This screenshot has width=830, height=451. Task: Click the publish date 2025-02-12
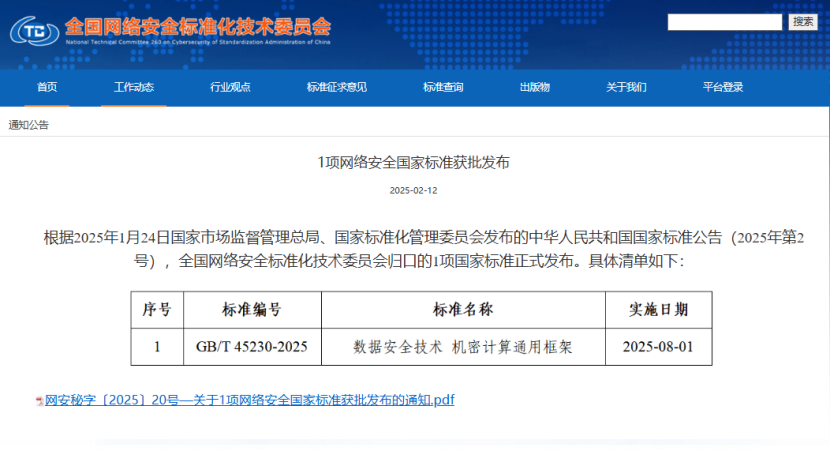[x=413, y=190]
